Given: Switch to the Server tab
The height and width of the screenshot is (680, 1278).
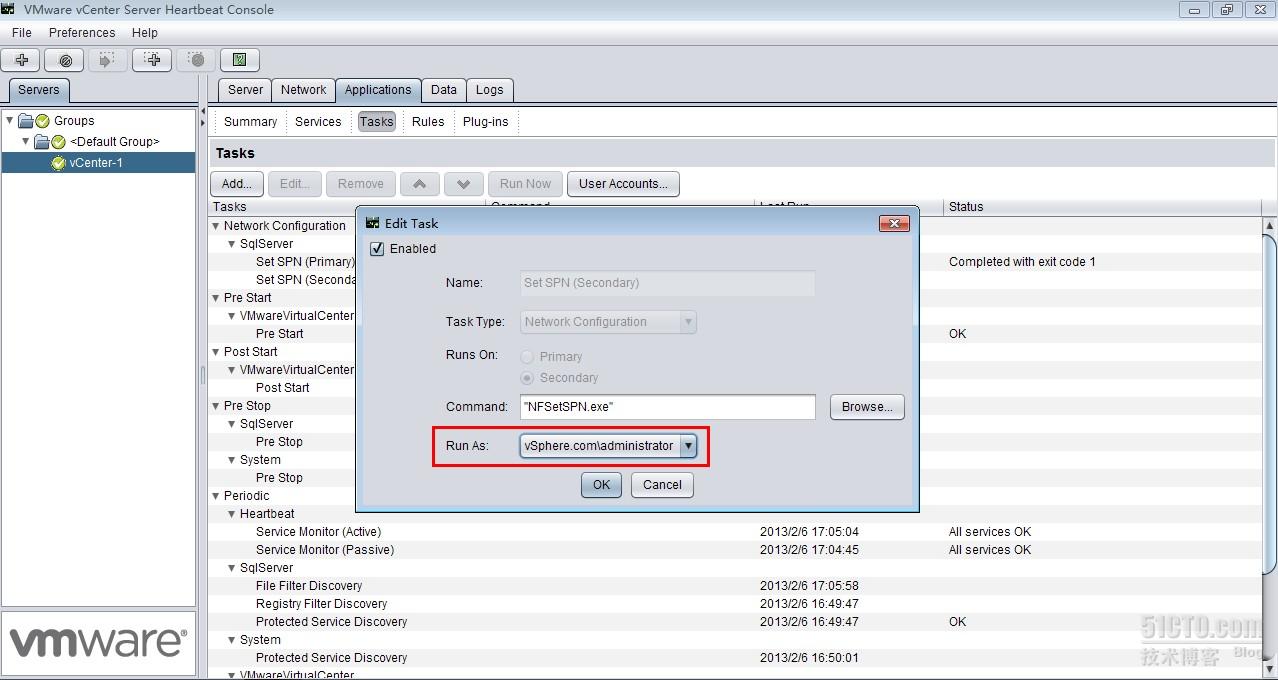Looking at the screenshot, I should click(x=245, y=90).
